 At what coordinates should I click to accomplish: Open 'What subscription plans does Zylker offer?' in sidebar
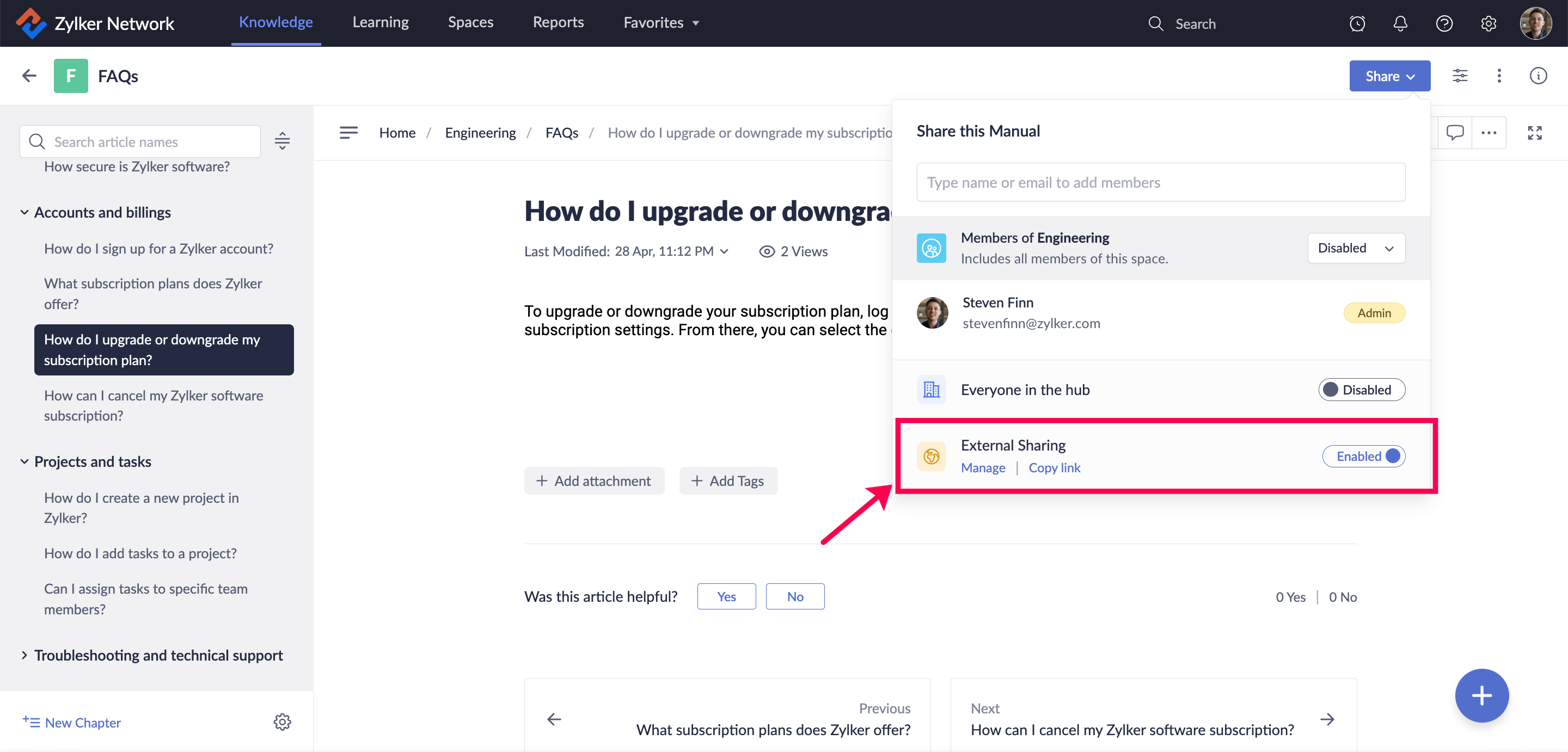[153, 293]
